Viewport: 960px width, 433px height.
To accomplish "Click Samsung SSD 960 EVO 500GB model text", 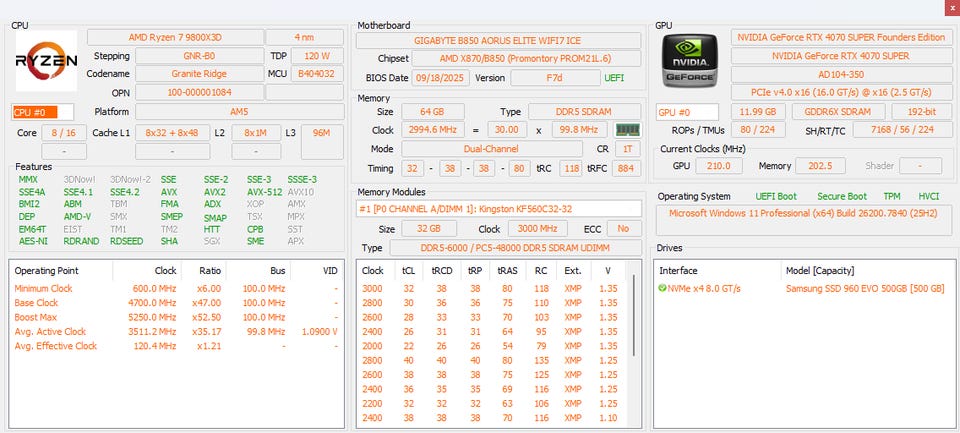I will point(865,288).
